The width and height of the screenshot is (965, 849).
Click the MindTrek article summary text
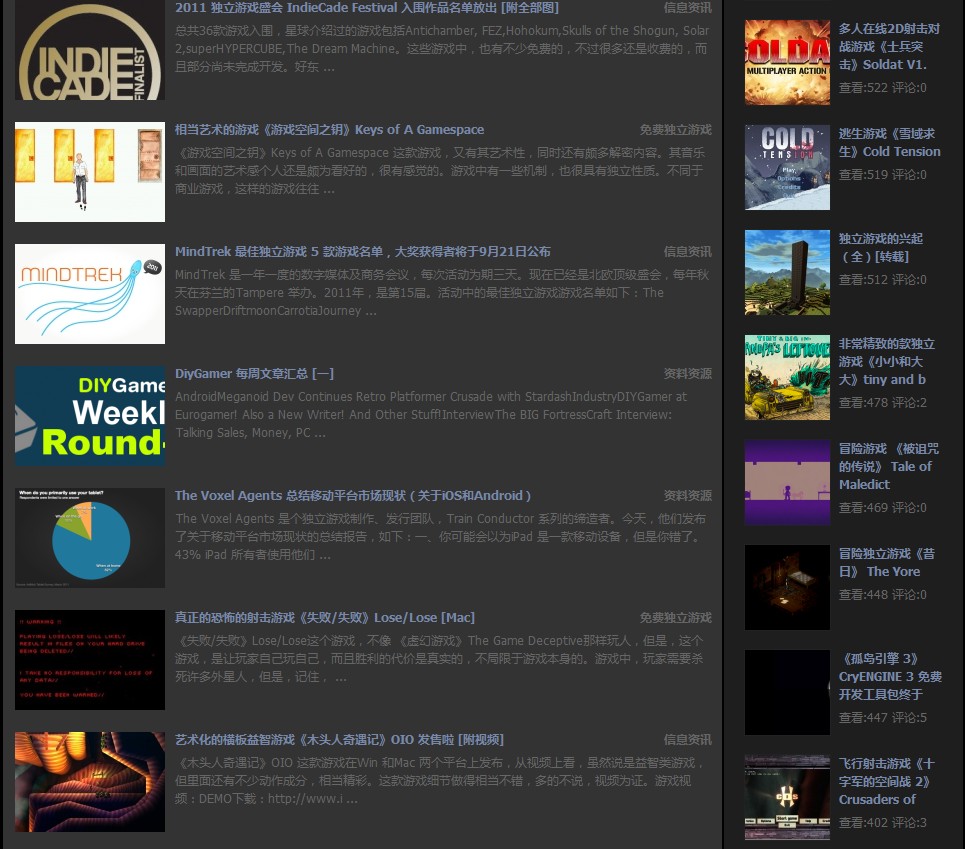(442, 292)
